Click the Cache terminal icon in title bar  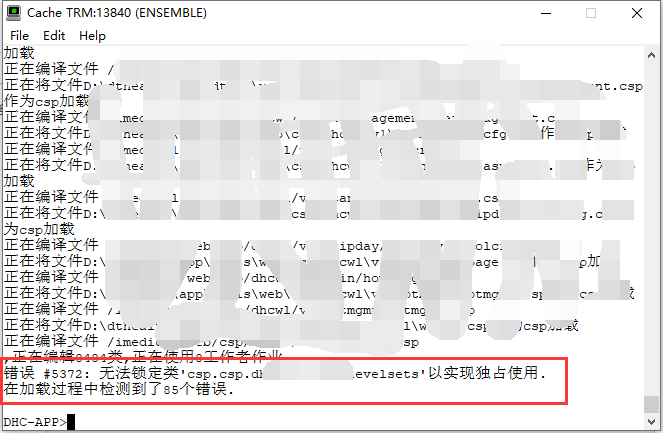pyautogui.click(x=14, y=13)
